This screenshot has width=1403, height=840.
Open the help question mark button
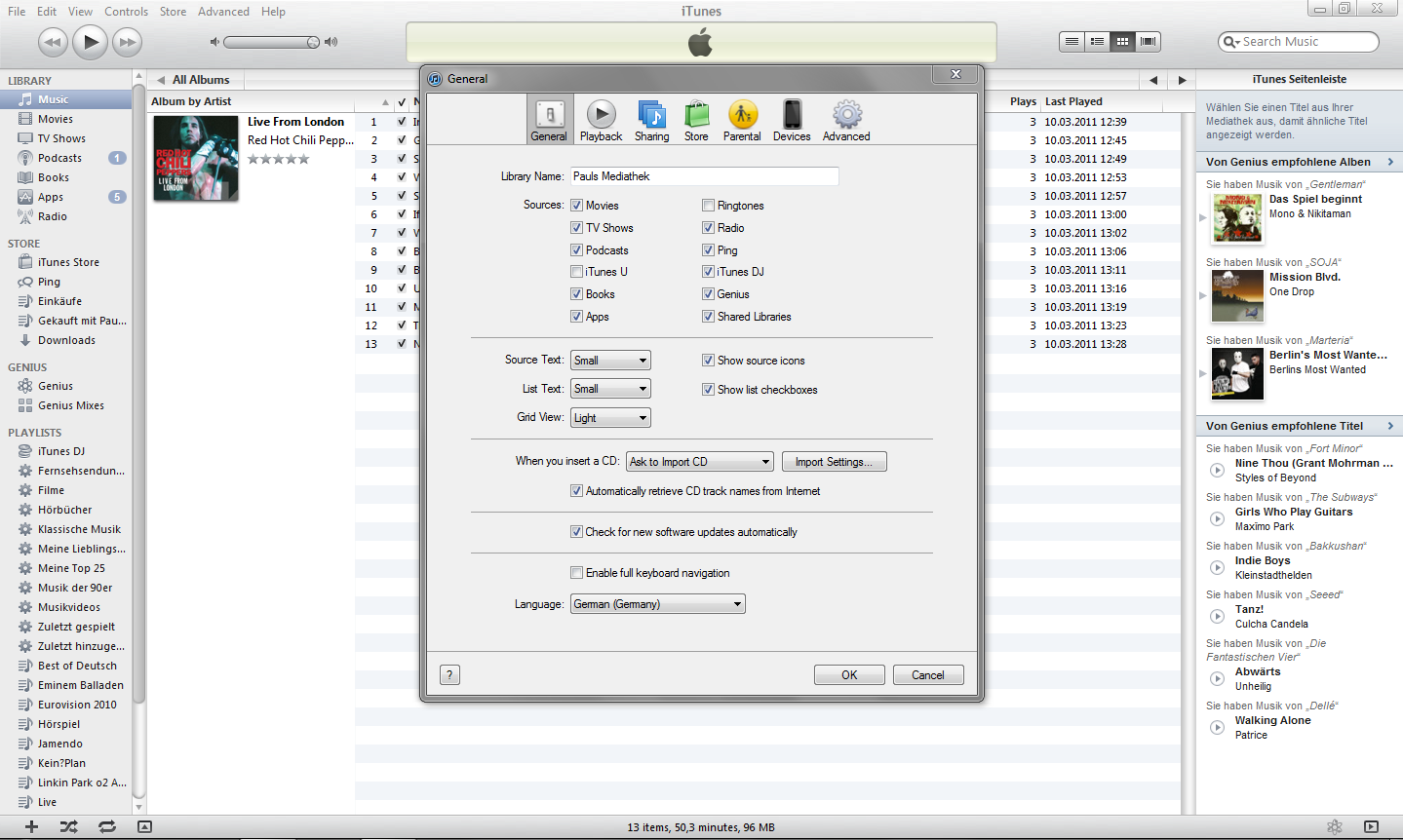click(x=449, y=674)
